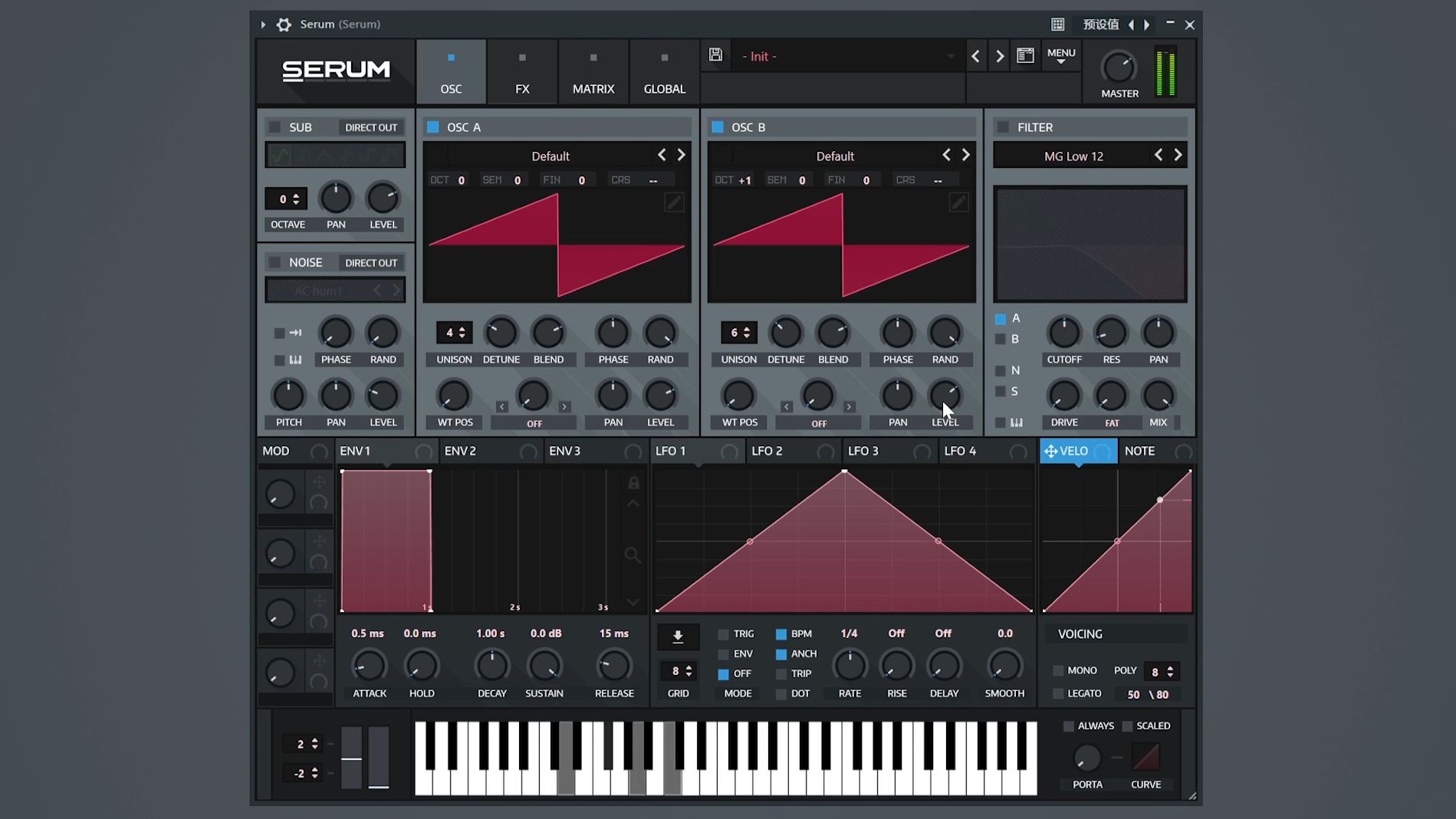Viewport: 1456px width, 819px height.
Task: Open the preset name dropdown arrow
Action: coord(951,56)
